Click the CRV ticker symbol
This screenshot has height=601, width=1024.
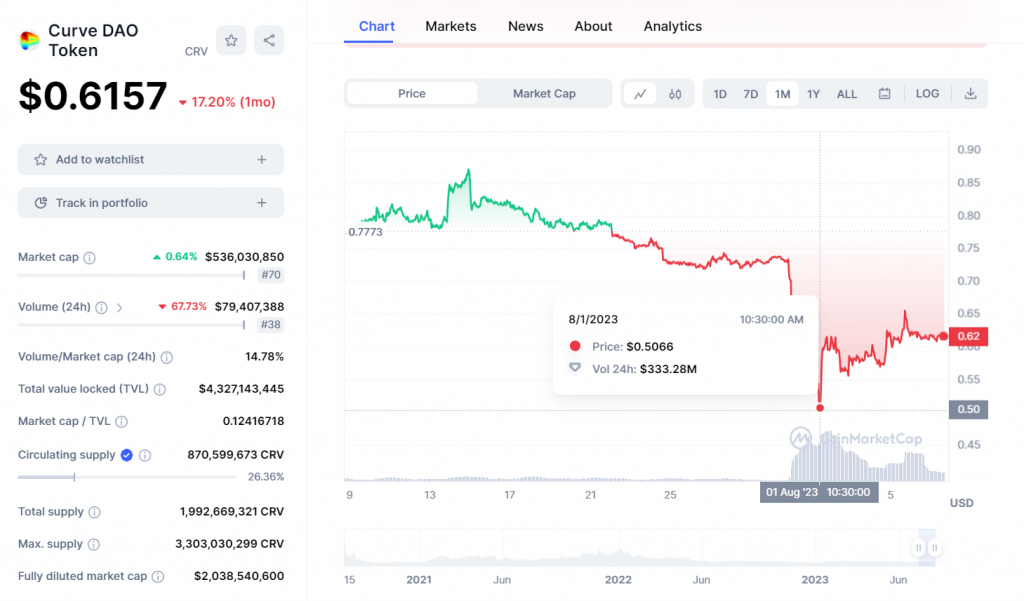(x=196, y=52)
